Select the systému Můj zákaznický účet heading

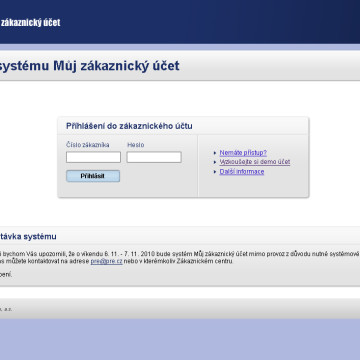(x=89, y=66)
